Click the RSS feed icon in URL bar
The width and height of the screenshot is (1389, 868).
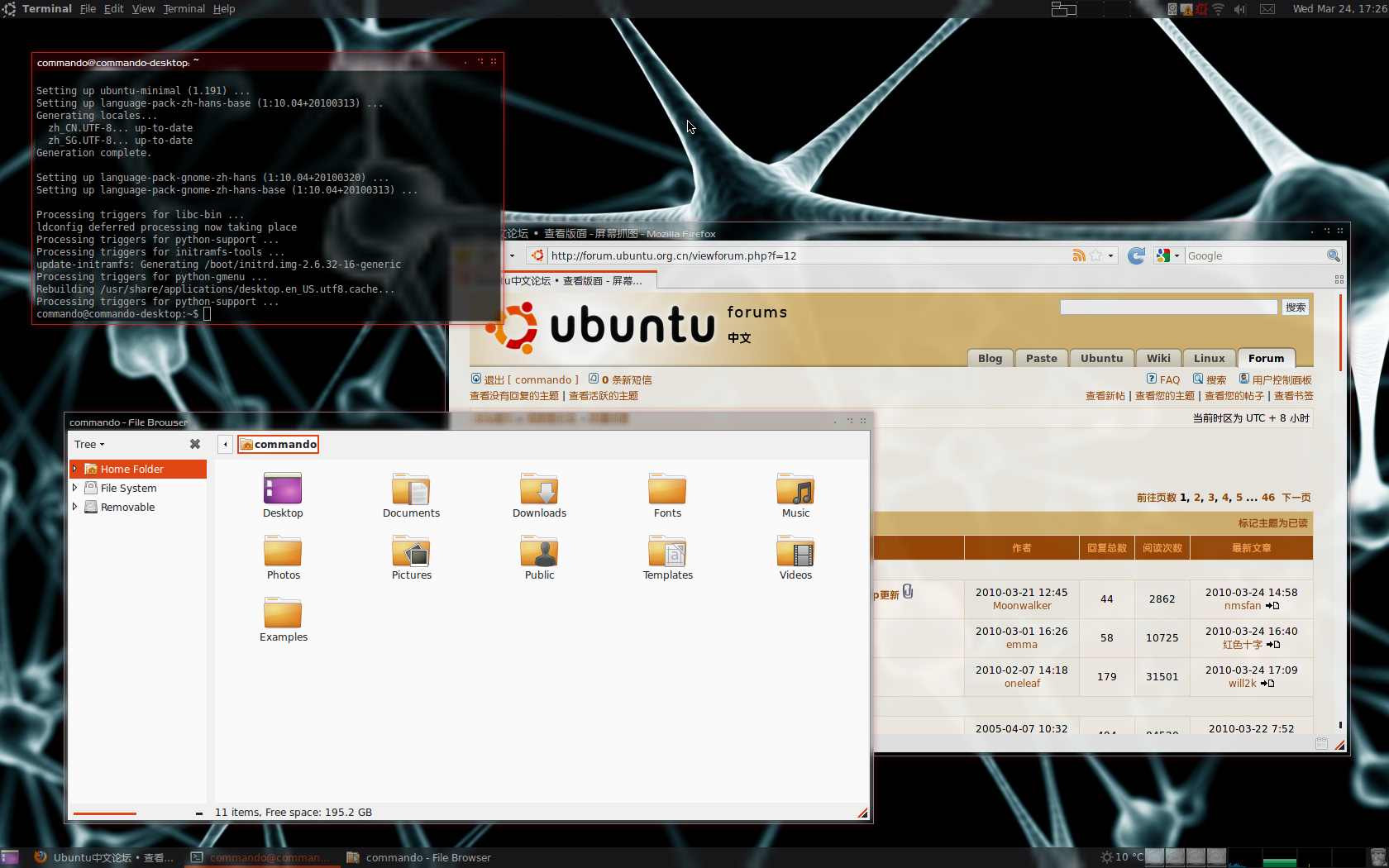(1079, 255)
